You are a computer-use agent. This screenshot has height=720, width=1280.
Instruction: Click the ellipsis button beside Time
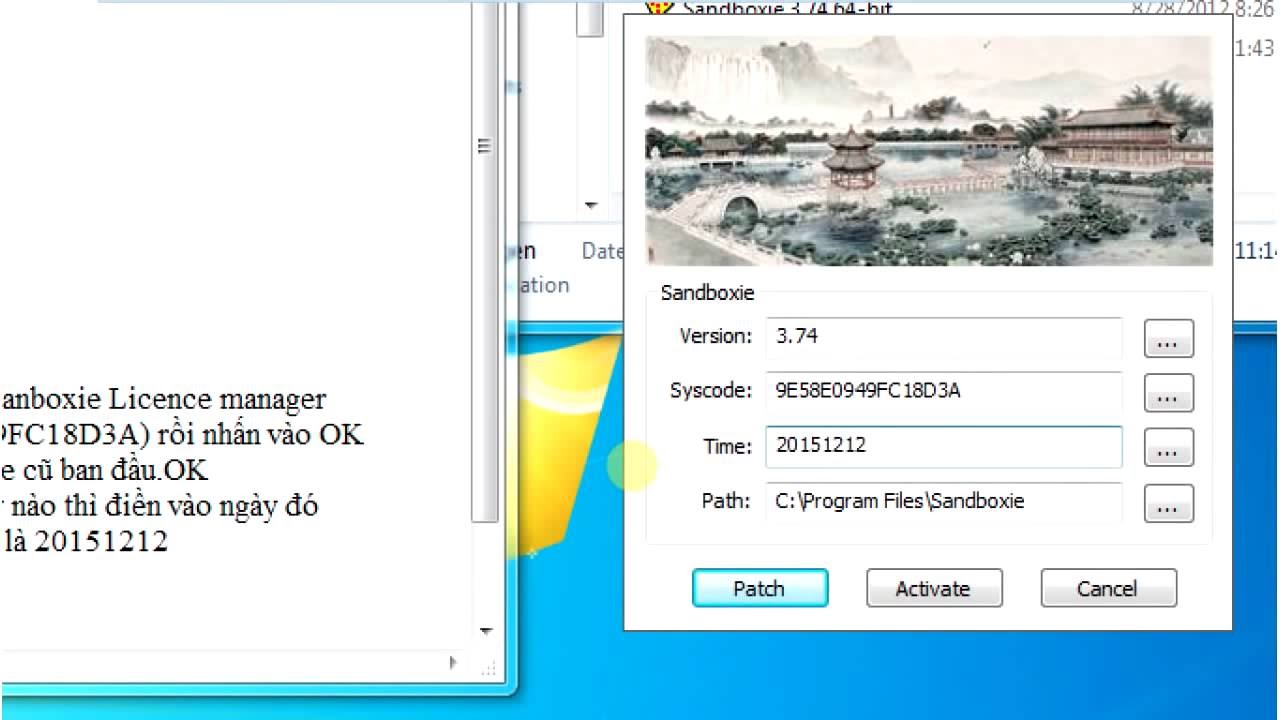(1169, 449)
